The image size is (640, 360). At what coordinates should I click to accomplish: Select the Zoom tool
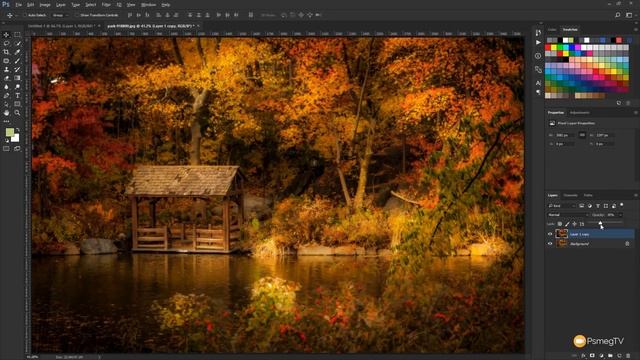(17, 113)
